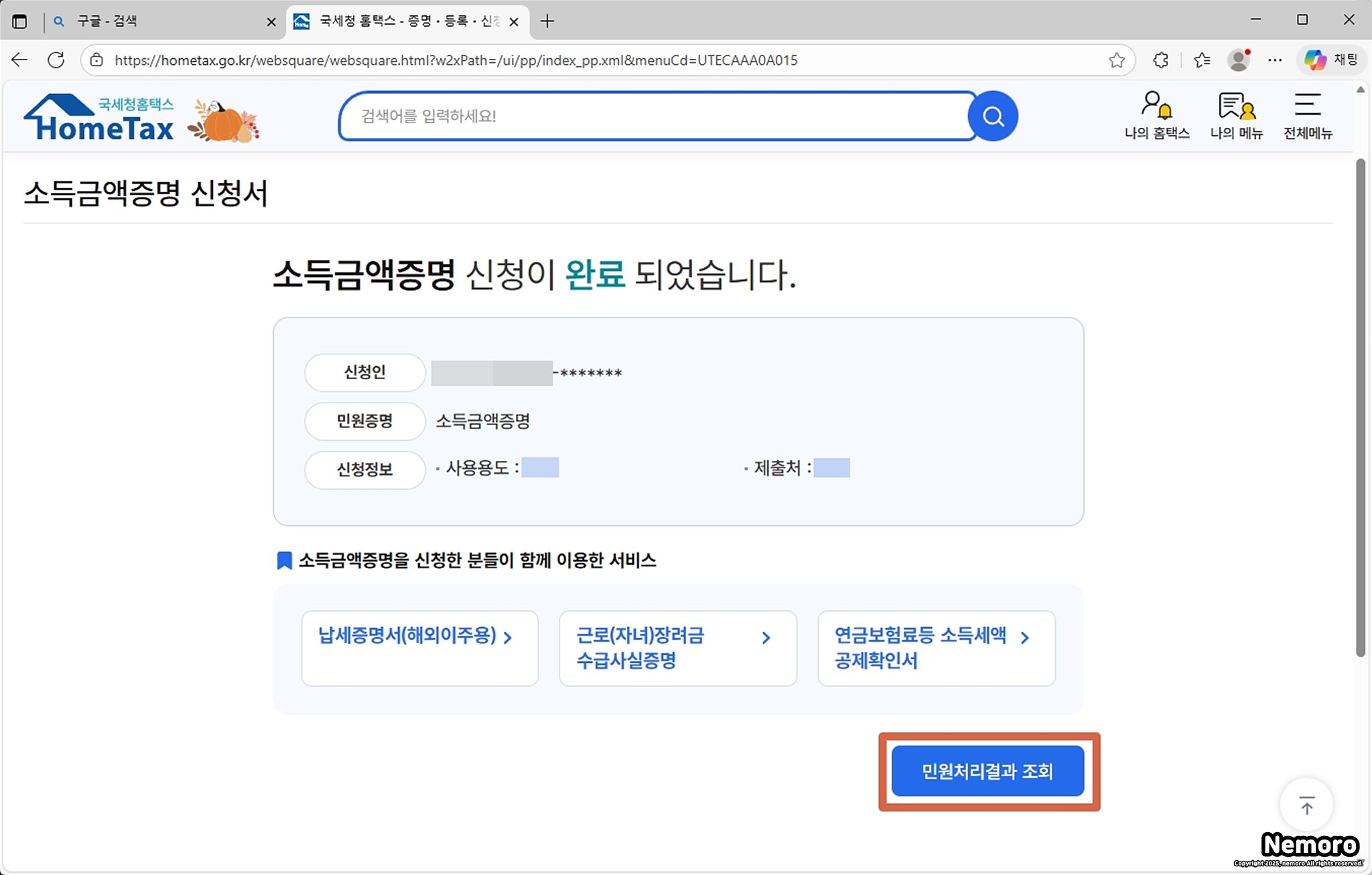Open browser settings ellipsis menu
Screen dimensions: 1372x875
1274,60
